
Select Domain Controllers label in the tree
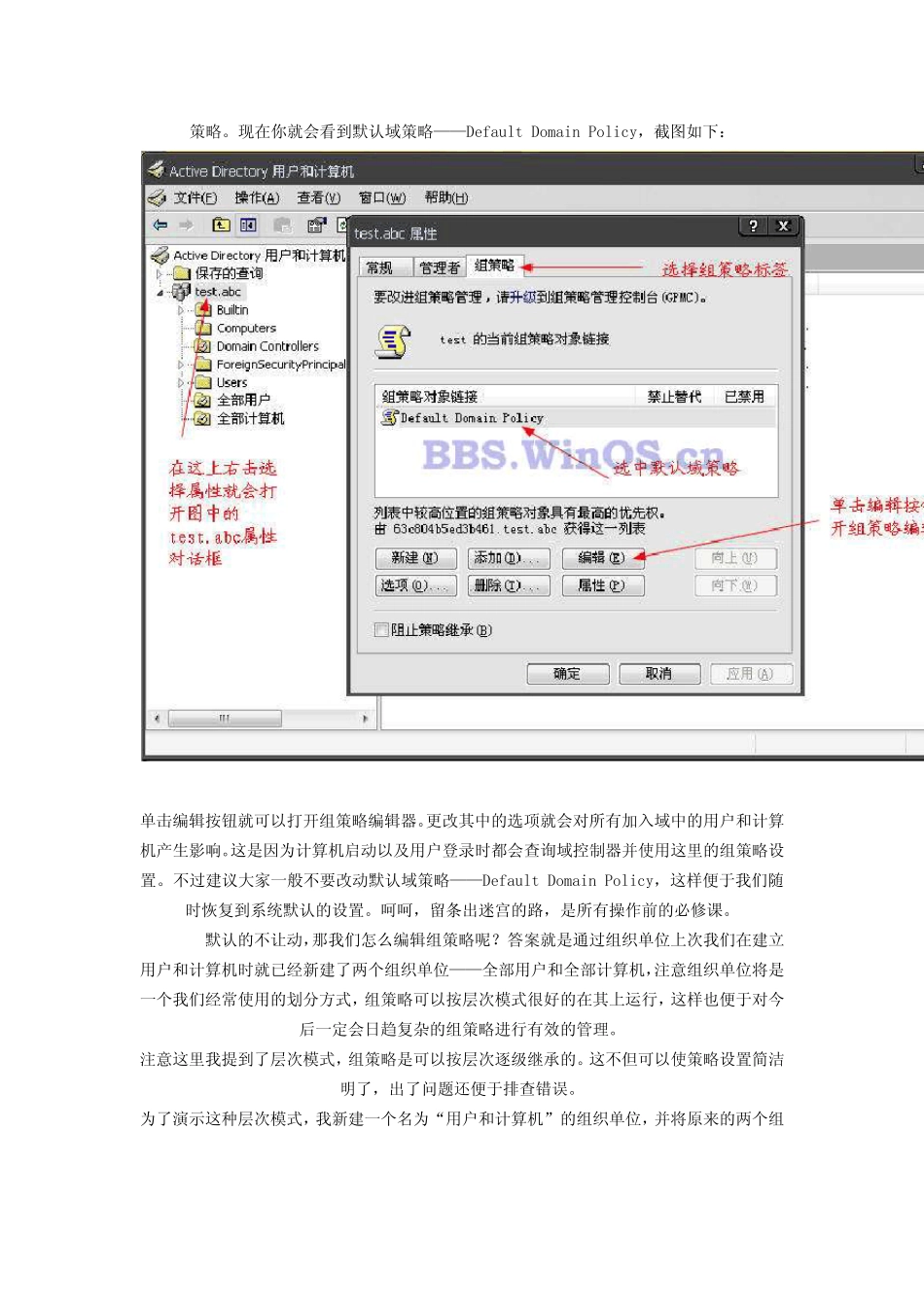point(267,346)
